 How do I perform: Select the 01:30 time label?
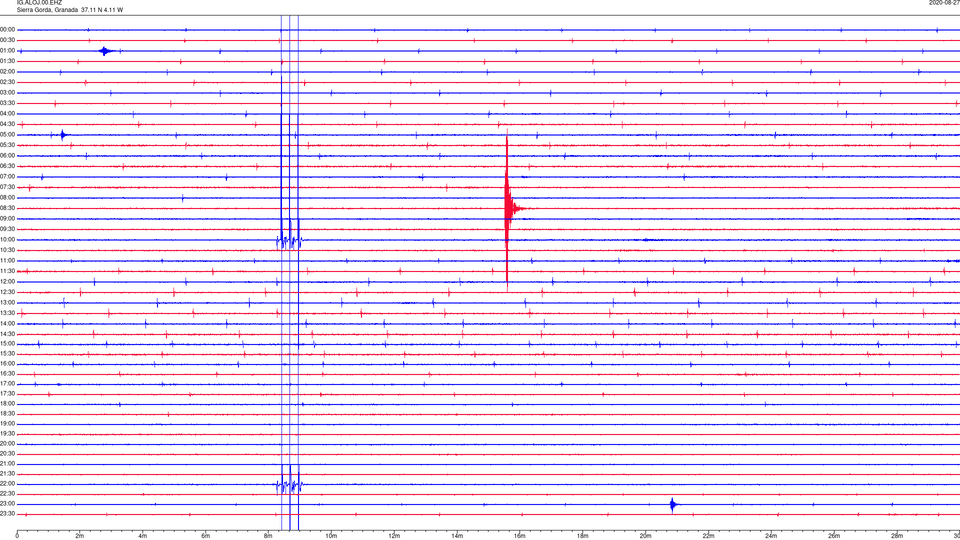[8, 61]
